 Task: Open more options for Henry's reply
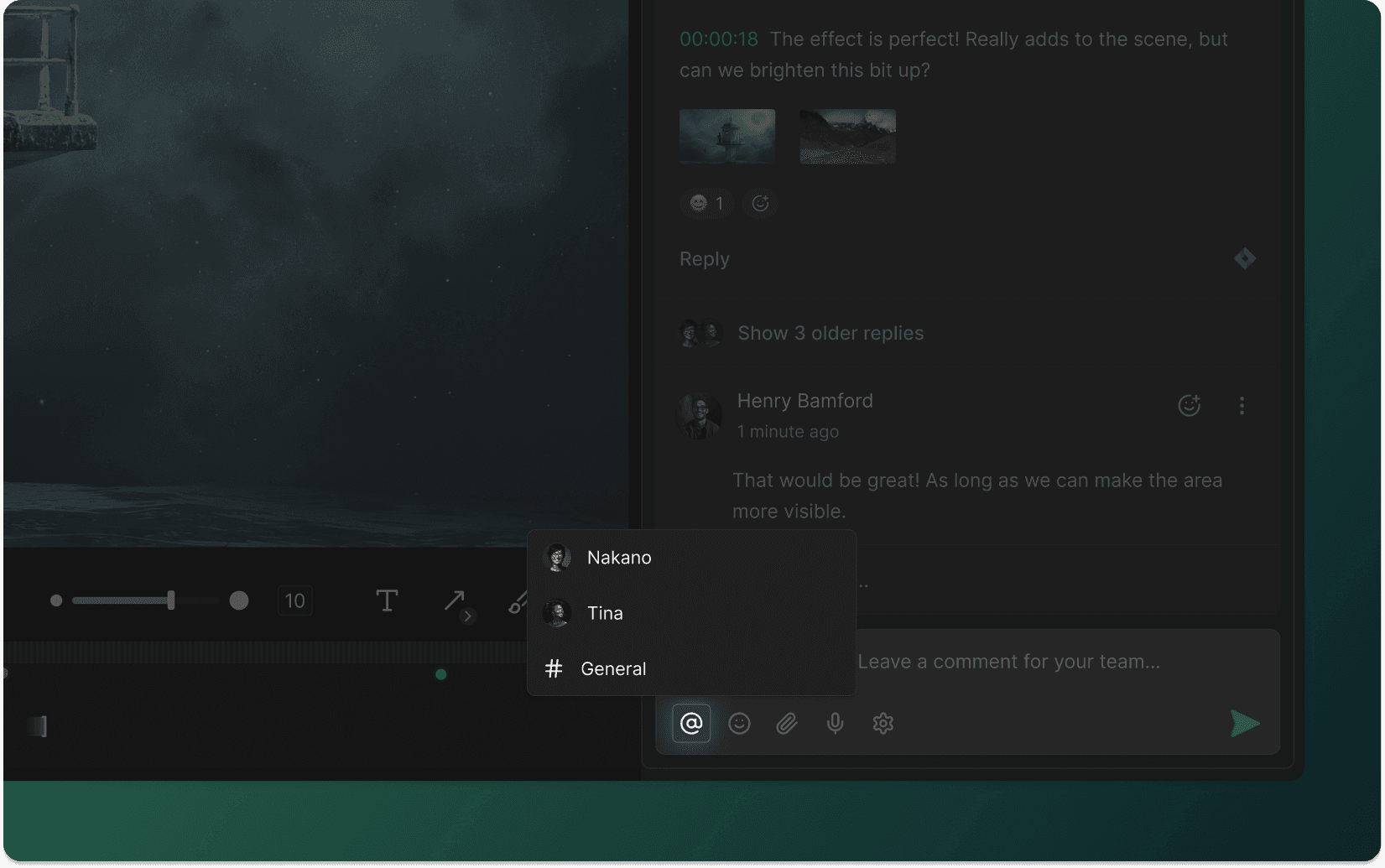click(x=1242, y=406)
